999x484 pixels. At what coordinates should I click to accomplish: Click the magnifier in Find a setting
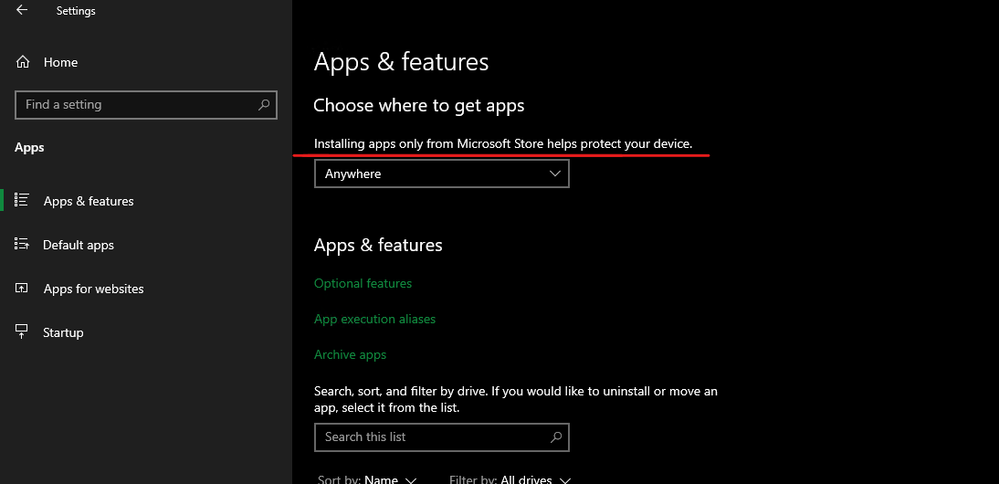coord(264,104)
